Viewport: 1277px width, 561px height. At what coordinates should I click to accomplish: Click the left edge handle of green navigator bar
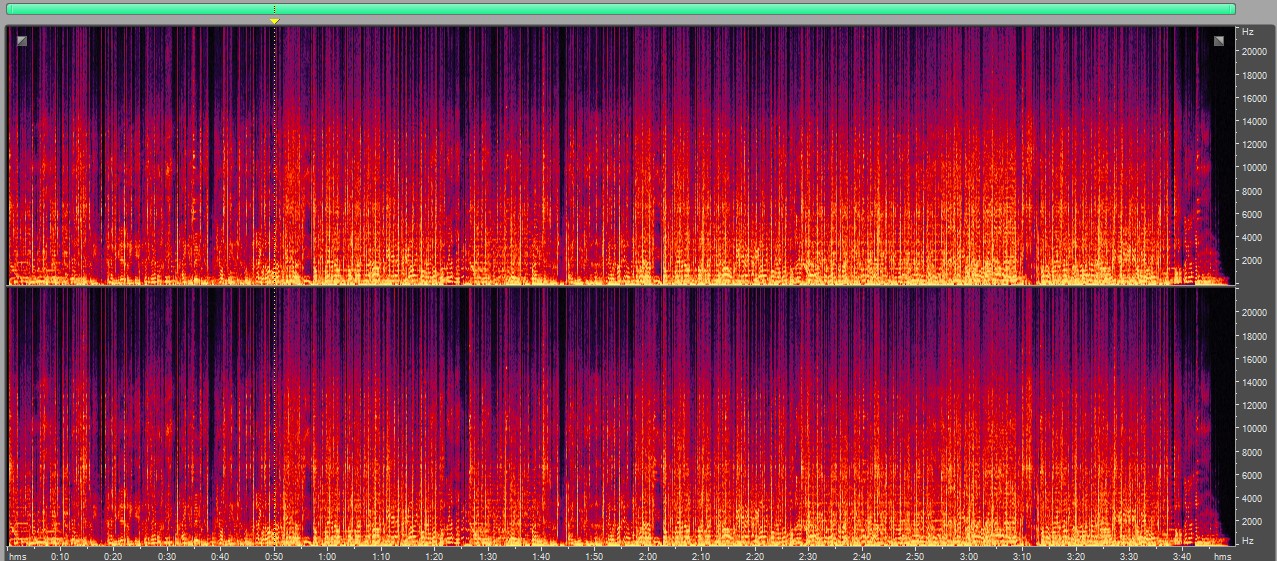pyautogui.click(x=8, y=9)
